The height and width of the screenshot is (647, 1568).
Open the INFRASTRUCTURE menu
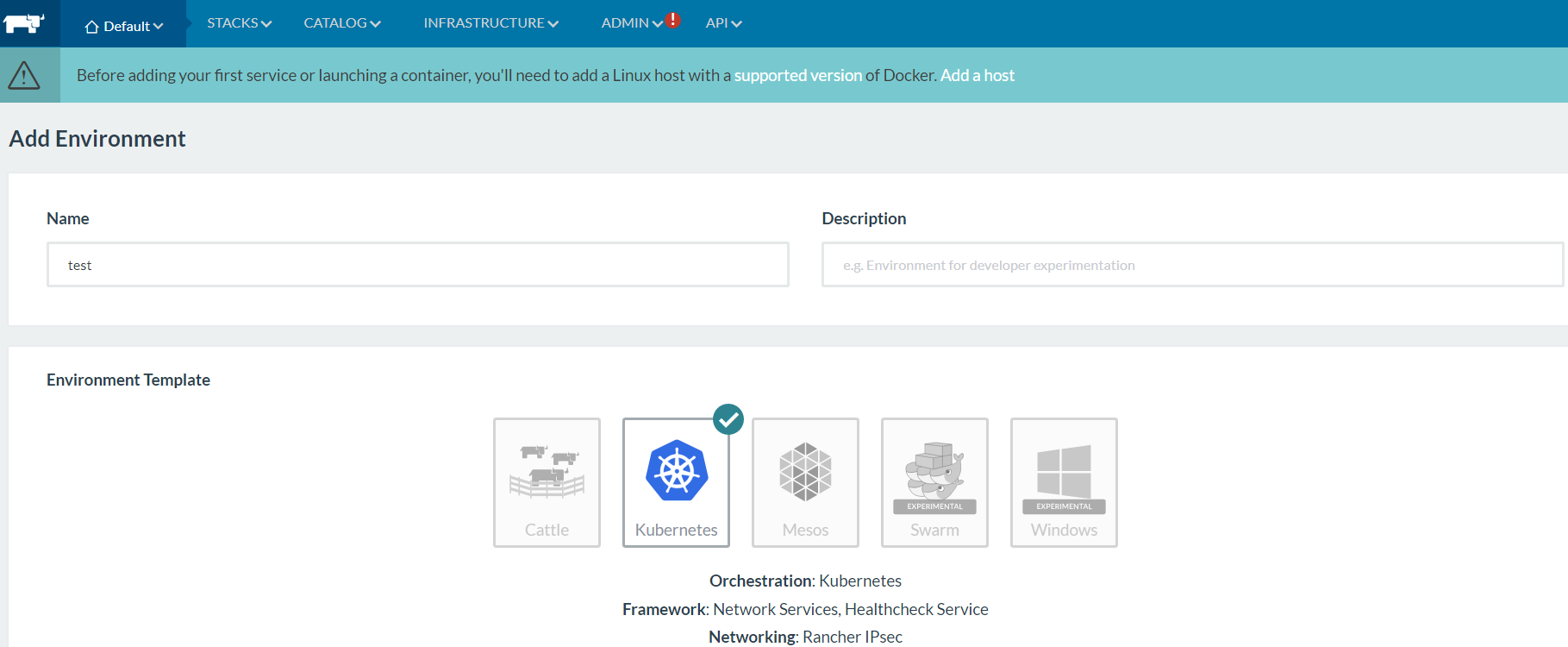coord(490,23)
